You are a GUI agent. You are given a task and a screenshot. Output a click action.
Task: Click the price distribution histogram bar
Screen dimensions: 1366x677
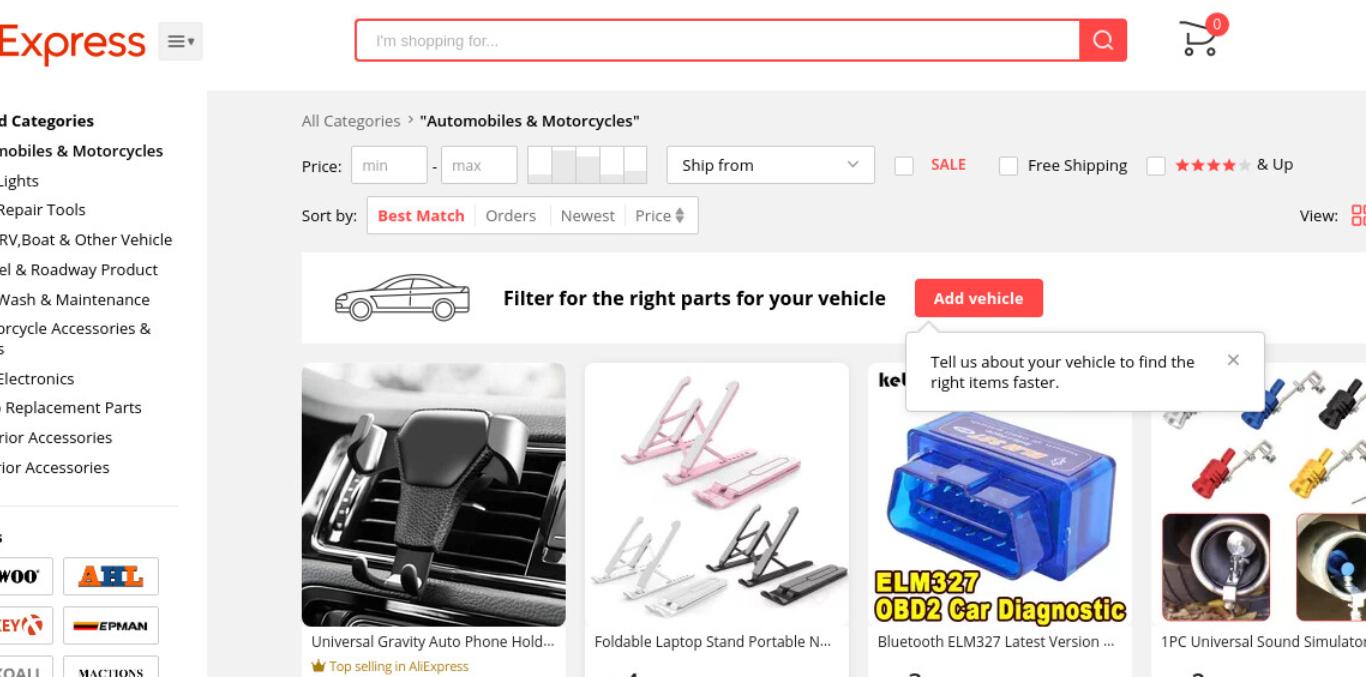(587, 165)
